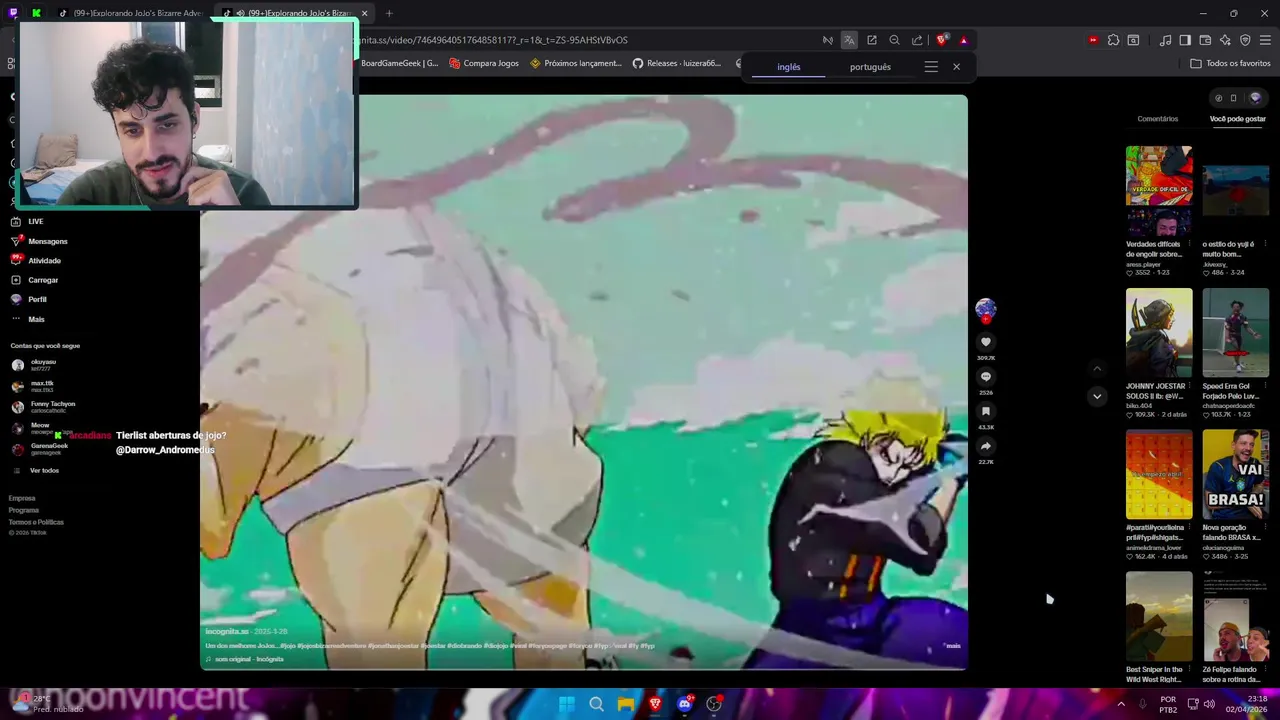Screen dimensions: 1280x720
Task: Open the Compara Jogos bookmark
Action: (485, 63)
